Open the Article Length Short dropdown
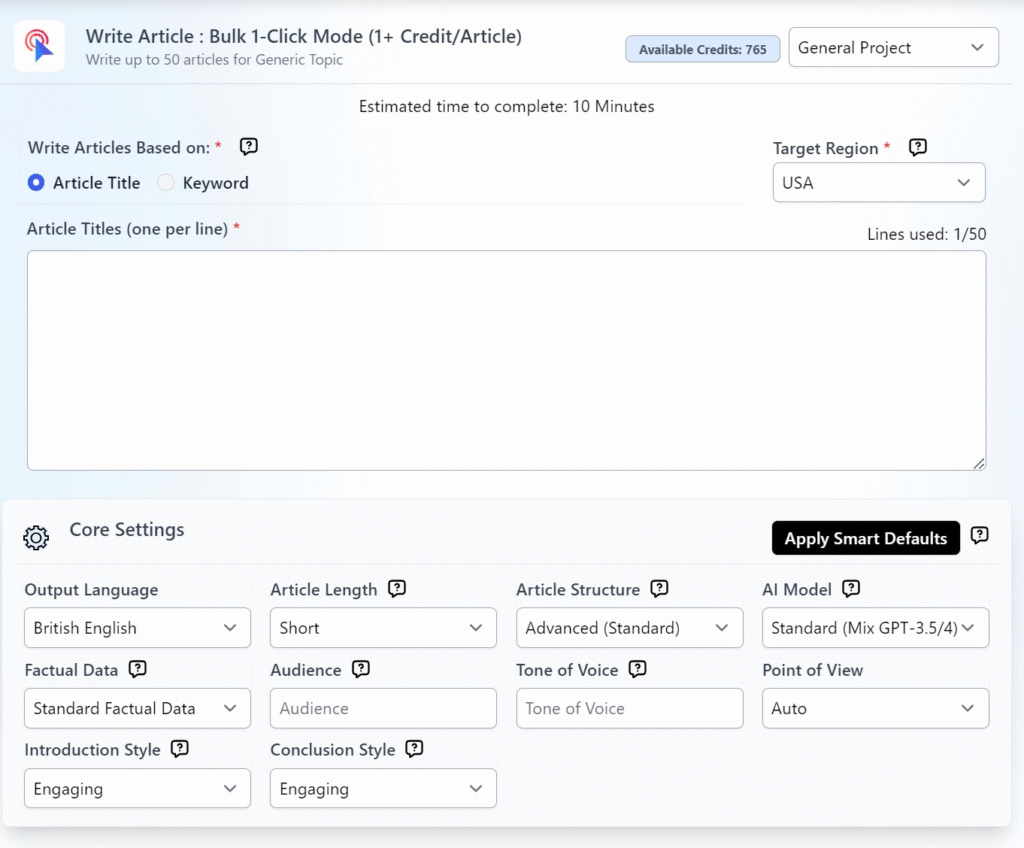1024x848 pixels. pyautogui.click(x=383, y=628)
